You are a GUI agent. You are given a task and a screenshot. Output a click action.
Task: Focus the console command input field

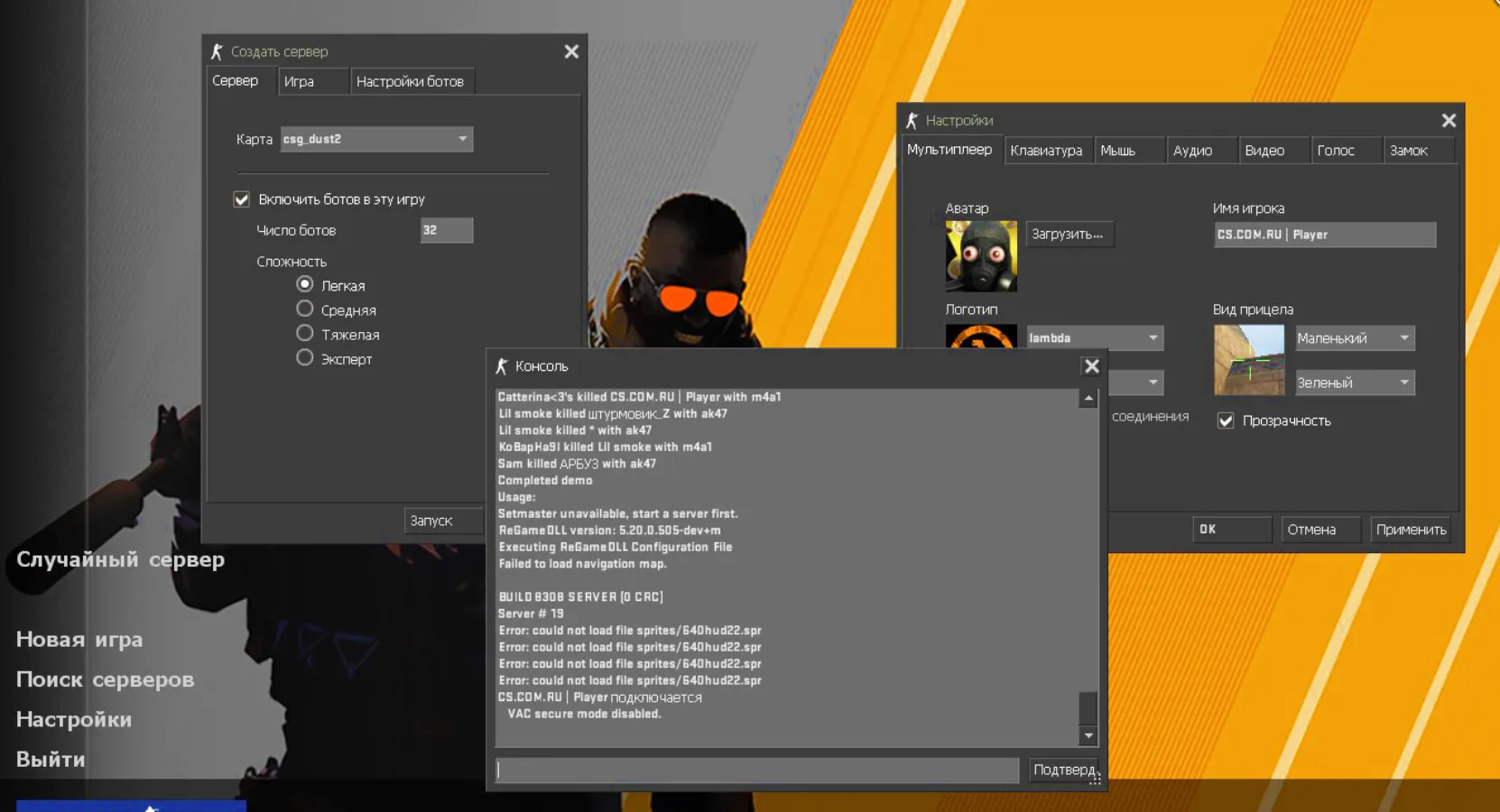point(756,770)
